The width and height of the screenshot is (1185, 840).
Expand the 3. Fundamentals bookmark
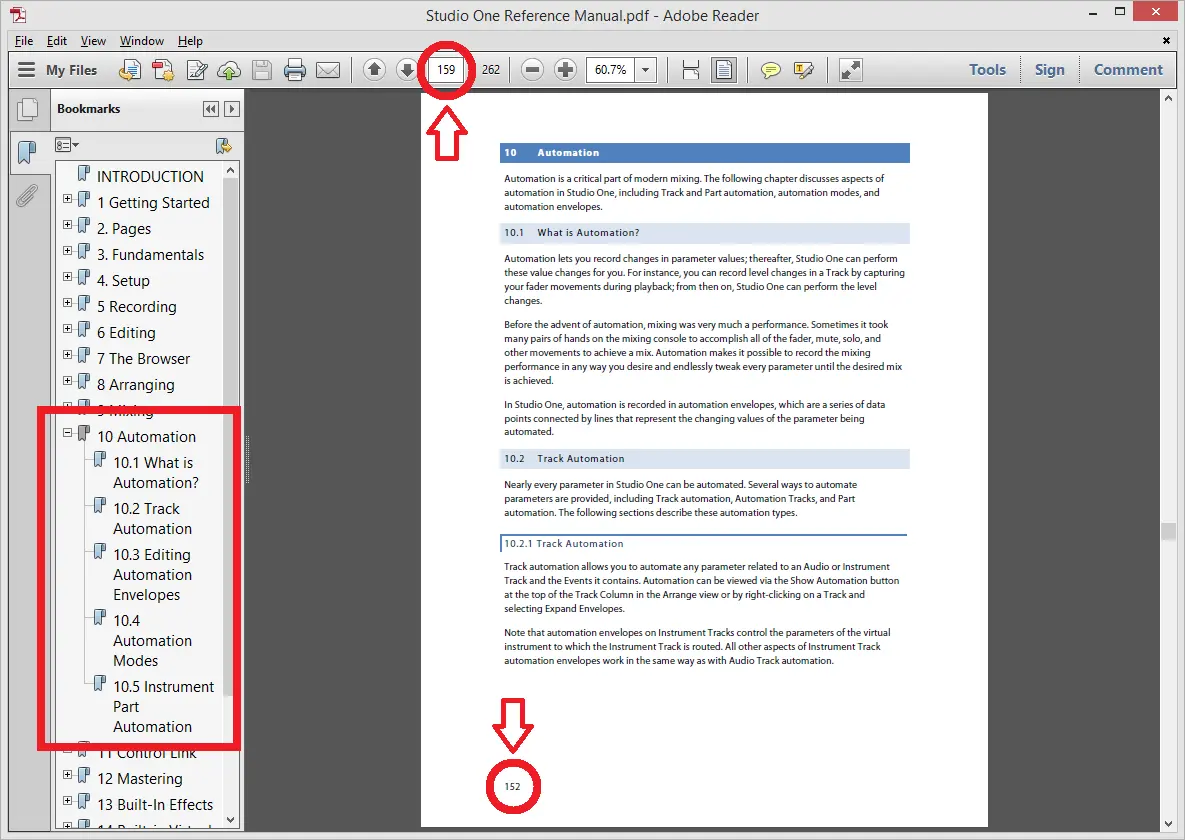click(67, 251)
